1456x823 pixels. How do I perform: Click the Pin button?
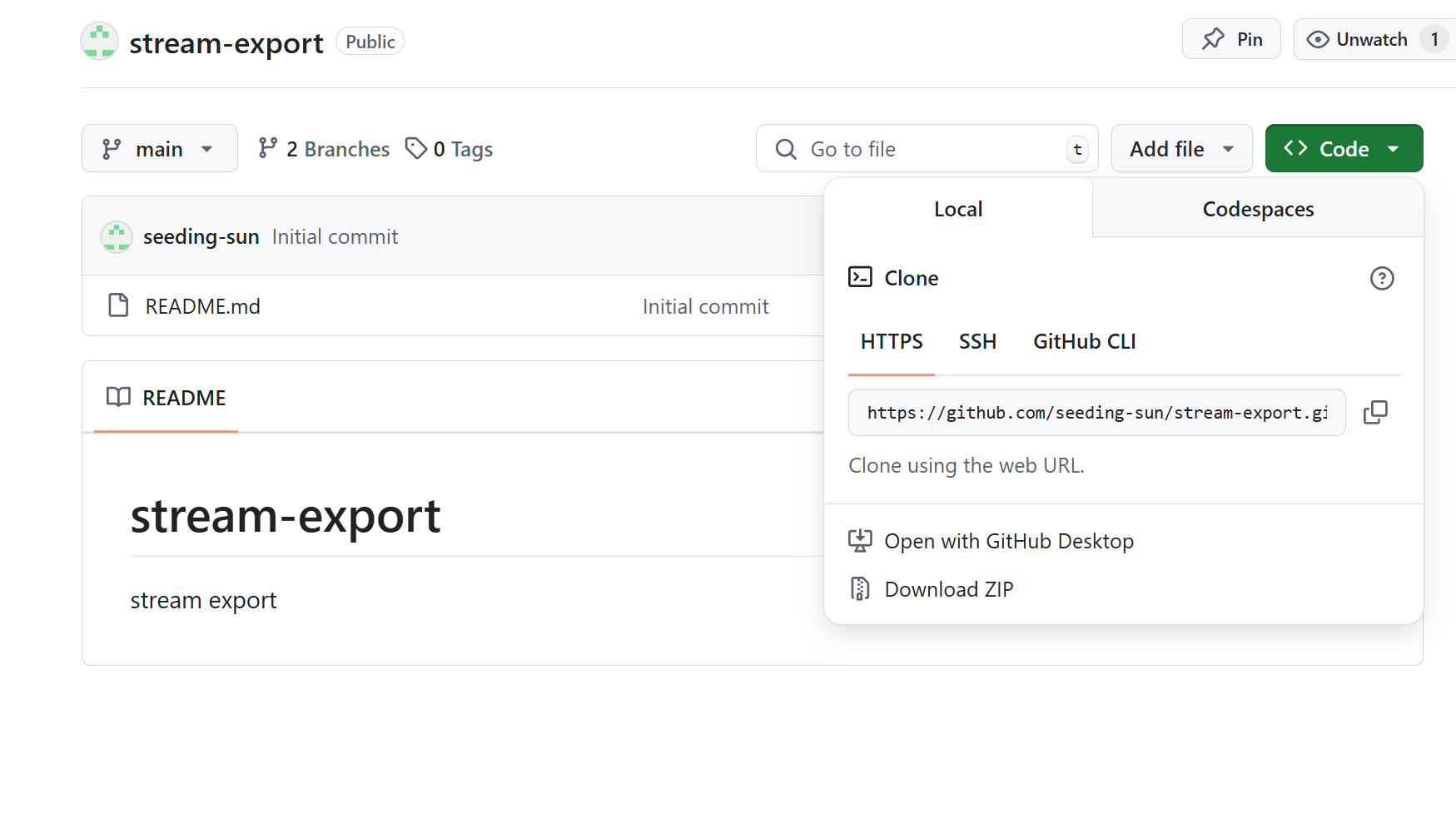[1231, 39]
